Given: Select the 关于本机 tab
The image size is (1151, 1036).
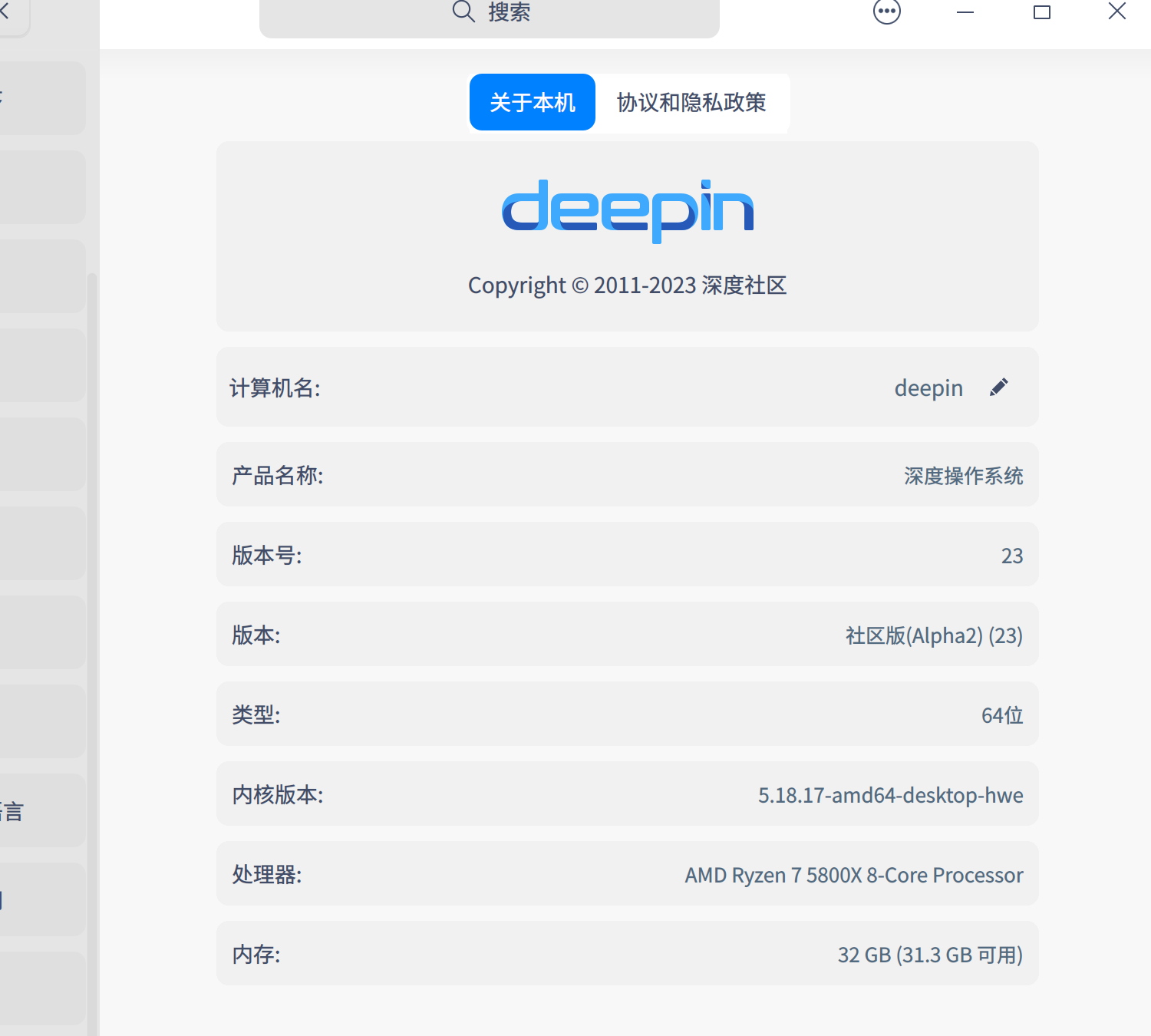Looking at the screenshot, I should pyautogui.click(x=532, y=101).
